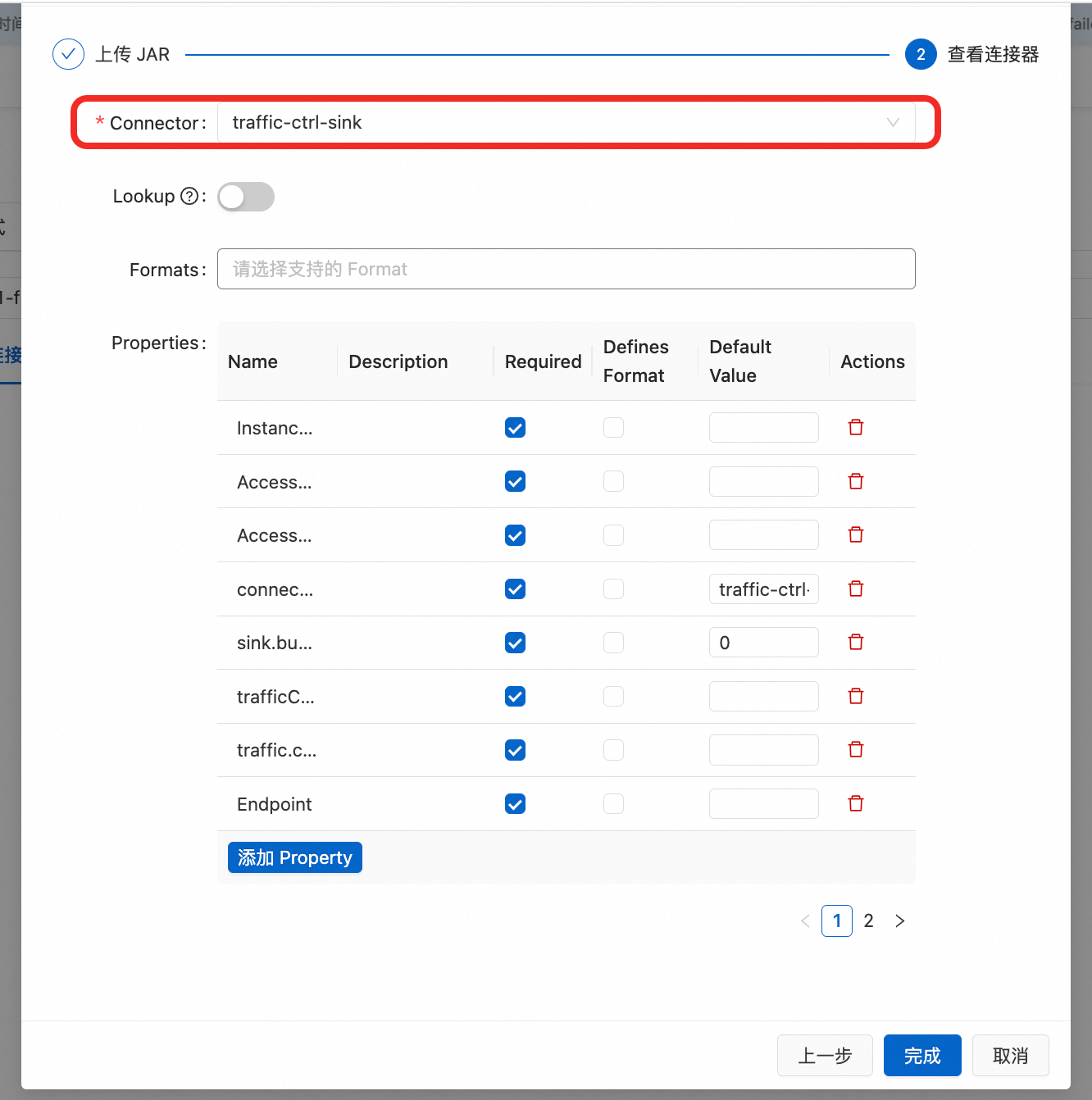
Task: Uncheck Required for Endpoint row
Action: [x=515, y=804]
